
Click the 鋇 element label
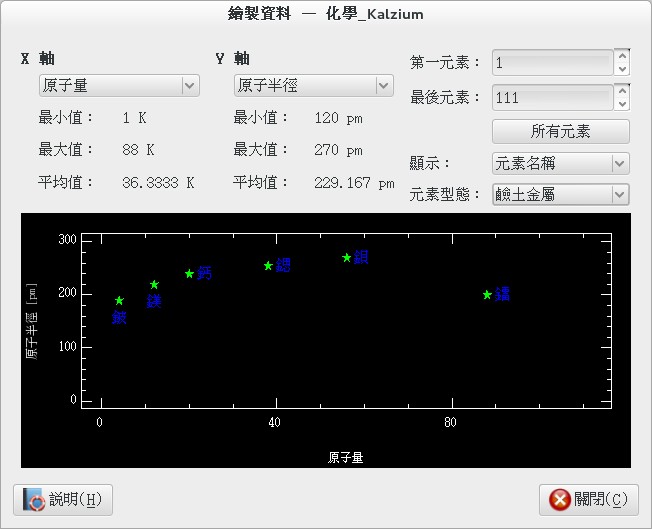click(x=361, y=257)
